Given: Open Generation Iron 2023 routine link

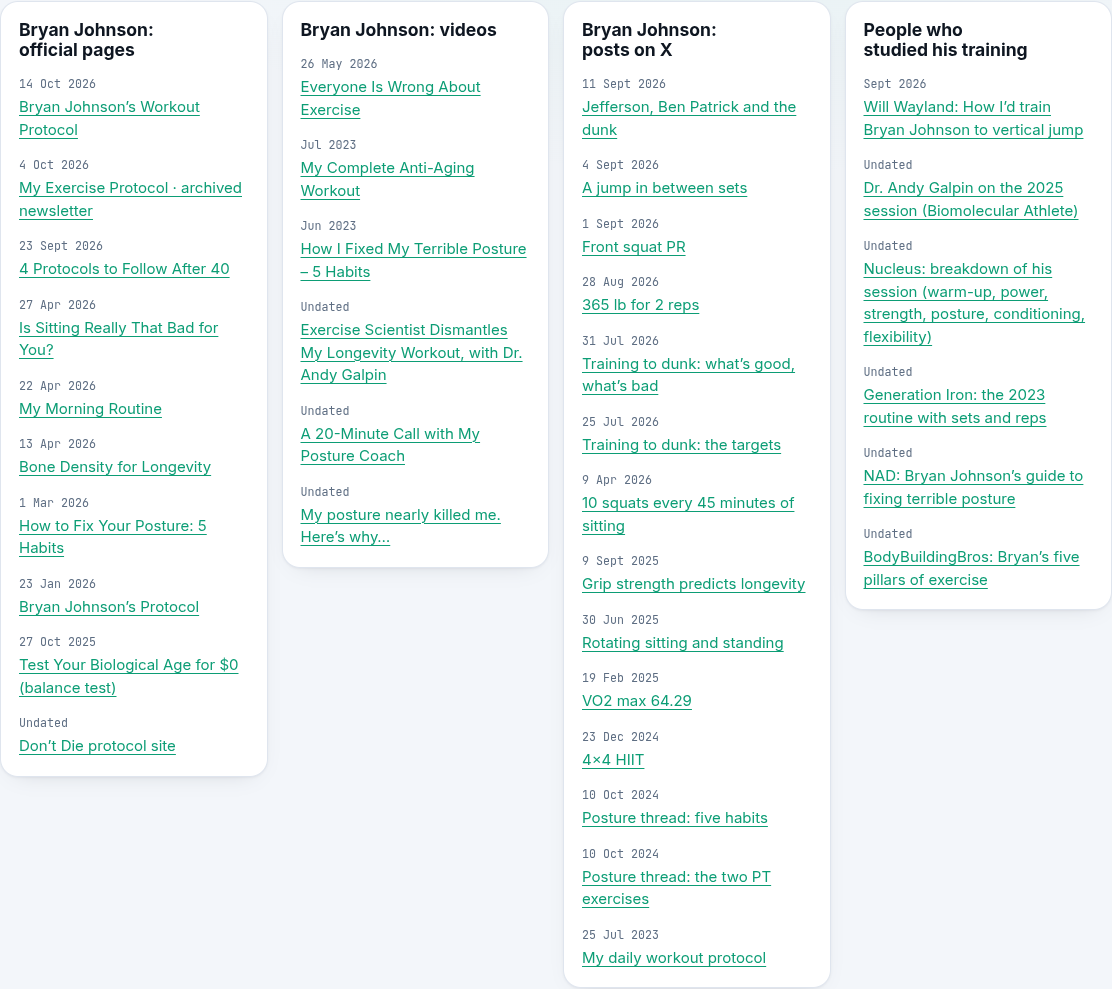Looking at the screenshot, I should (955, 406).
